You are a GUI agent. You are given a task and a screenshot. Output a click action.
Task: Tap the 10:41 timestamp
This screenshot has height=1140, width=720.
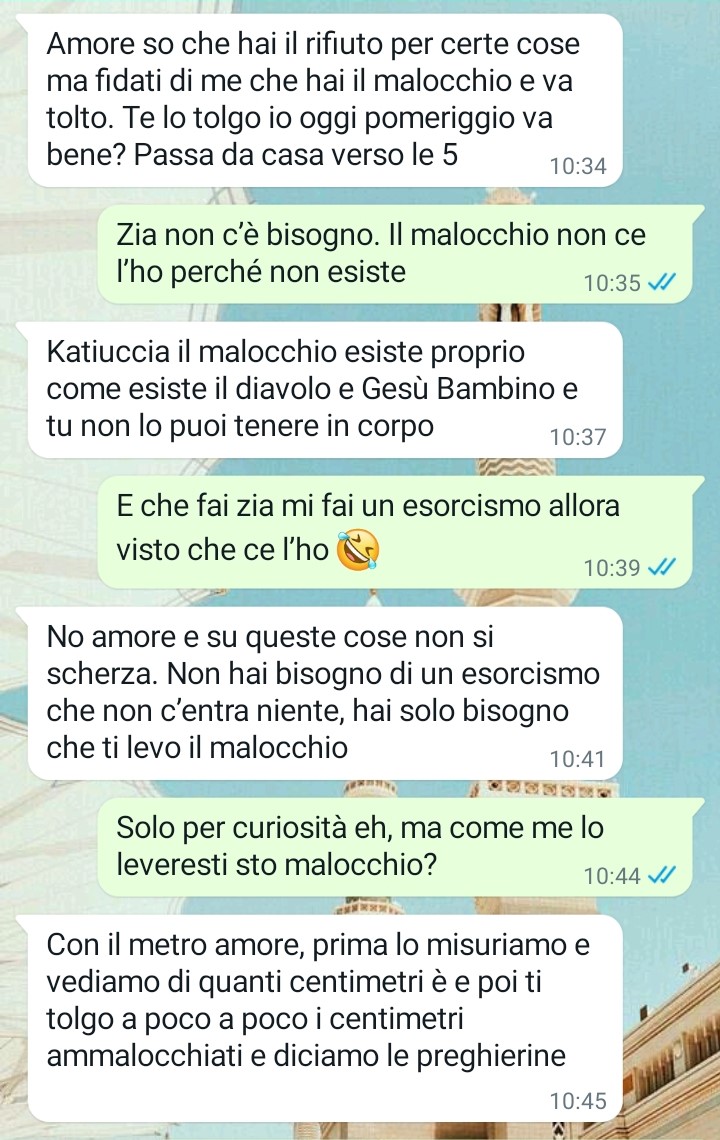(x=577, y=759)
